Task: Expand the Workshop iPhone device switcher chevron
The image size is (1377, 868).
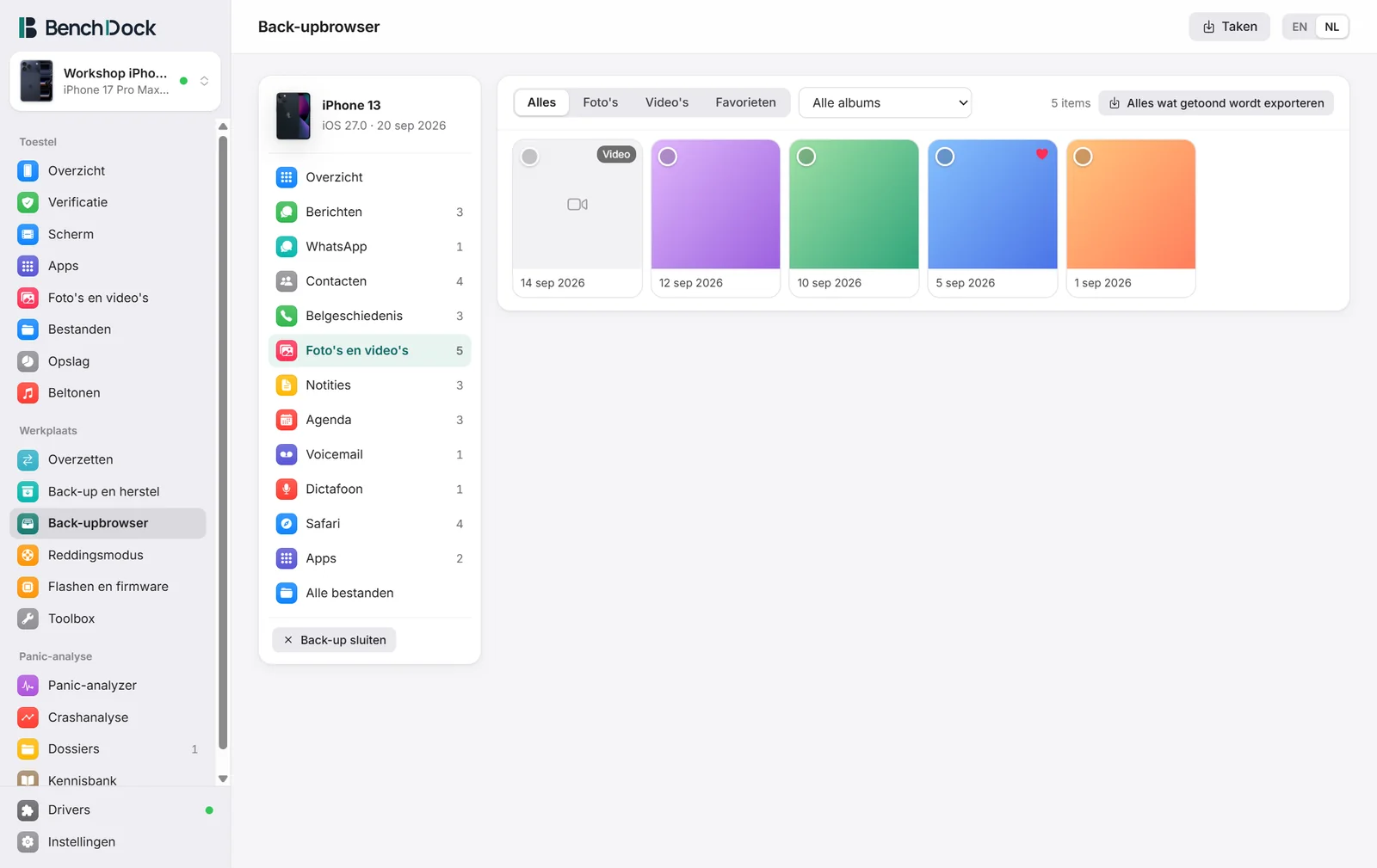Action: (205, 81)
